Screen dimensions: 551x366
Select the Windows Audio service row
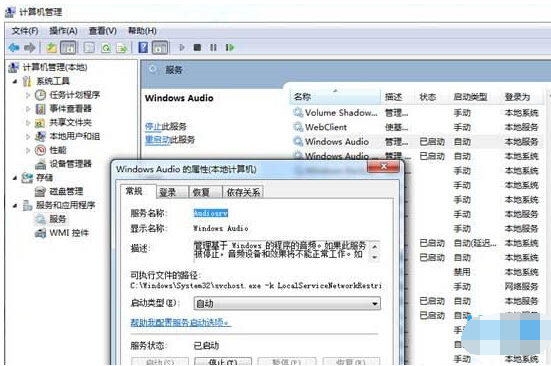point(416,142)
